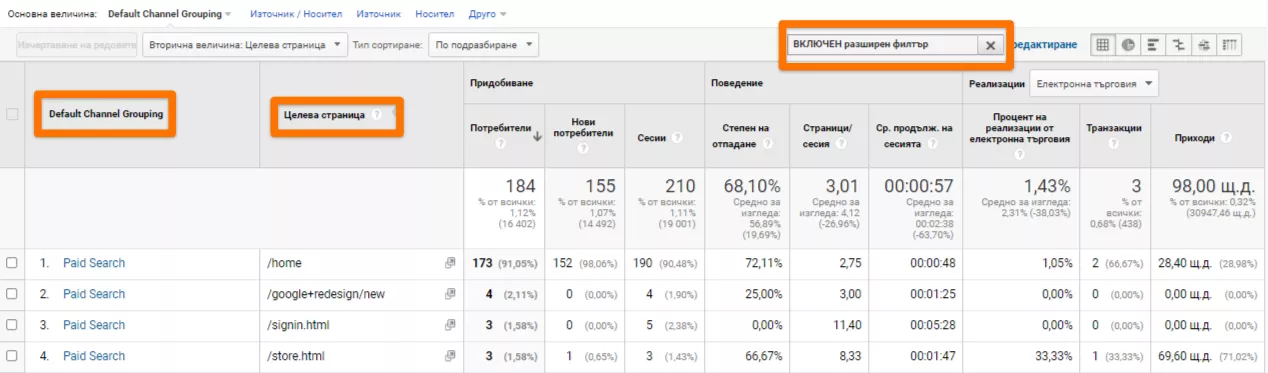1268x373 pixels.
Task: Open /google+redesign/new page link icon
Action: tap(450, 294)
